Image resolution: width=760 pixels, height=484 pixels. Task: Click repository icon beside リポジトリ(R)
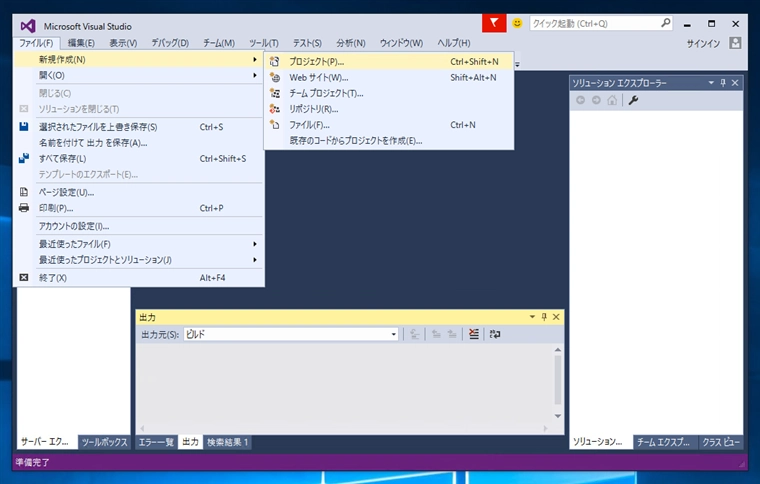click(275, 109)
